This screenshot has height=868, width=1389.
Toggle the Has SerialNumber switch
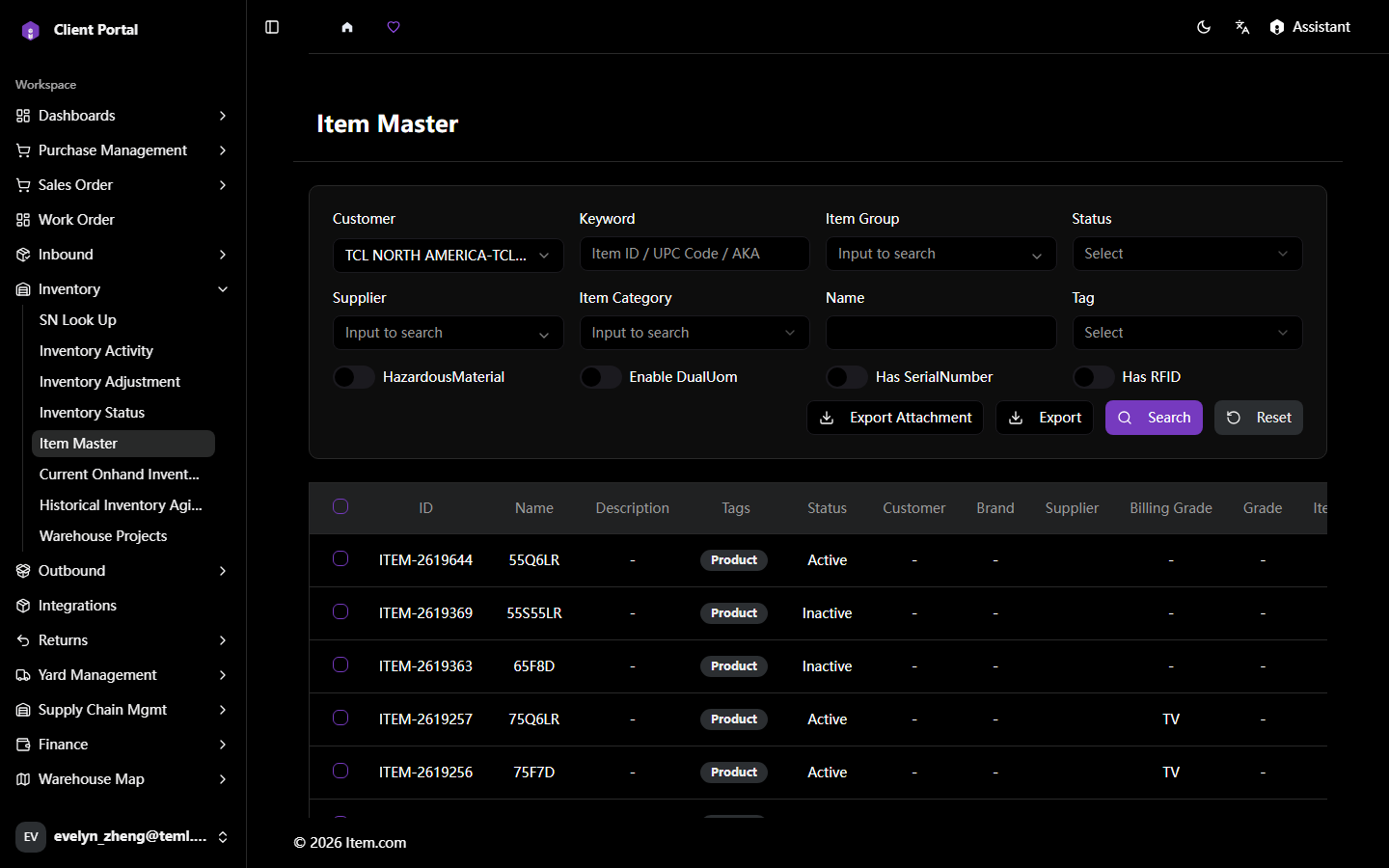[x=847, y=377]
